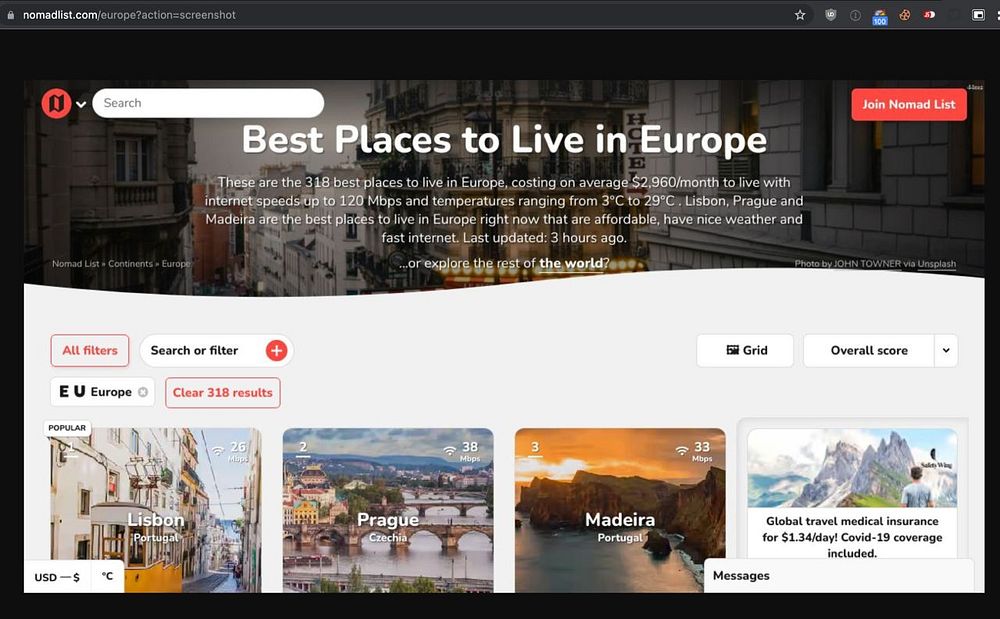This screenshot has height=619, width=1000.
Task: Open the sort order dropdown arrow
Action: pyautogui.click(x=946, y=351)
